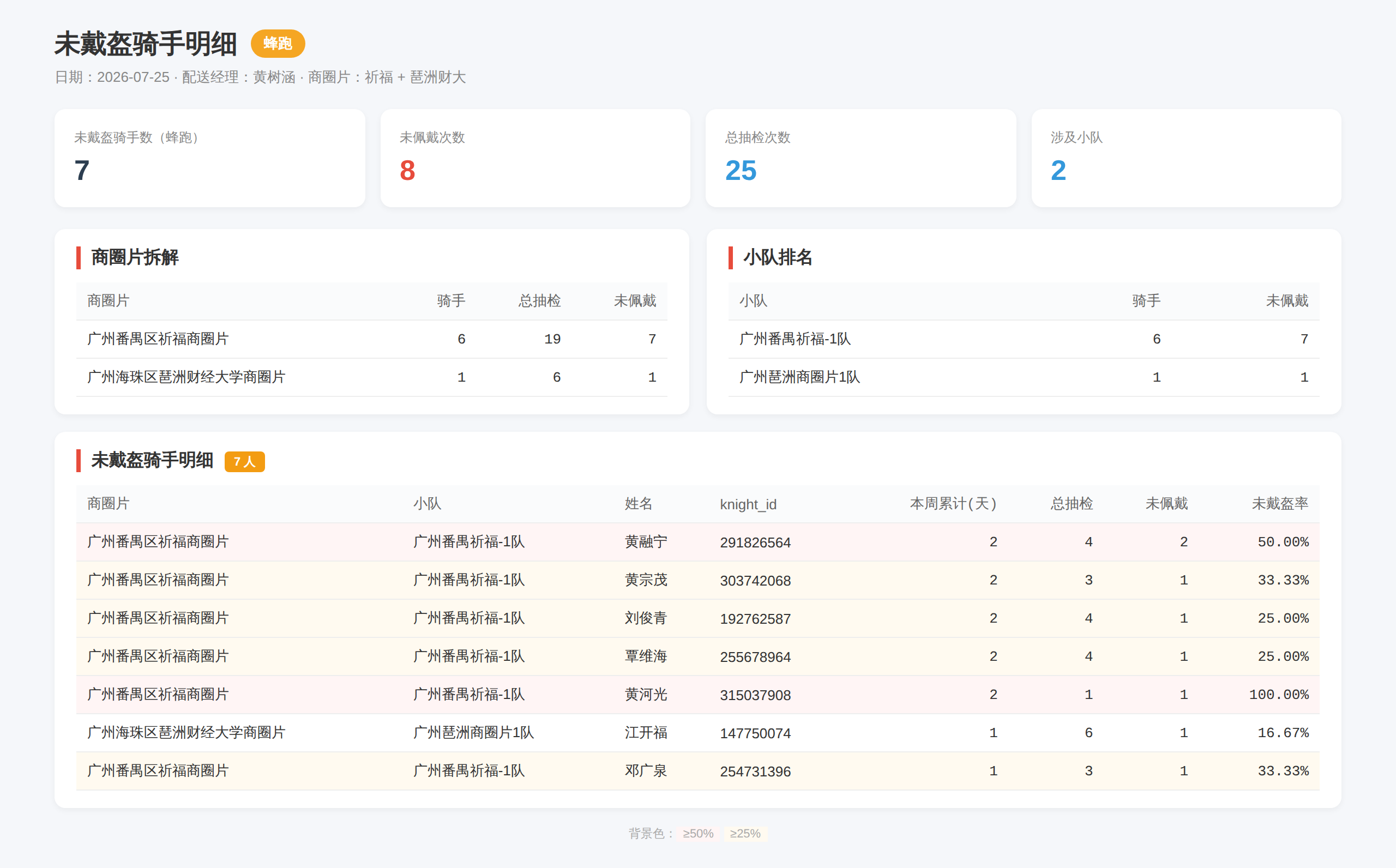1396x868 pixels.
Task: Click rider name 刘俊青
Action: [x=646, y=618]
